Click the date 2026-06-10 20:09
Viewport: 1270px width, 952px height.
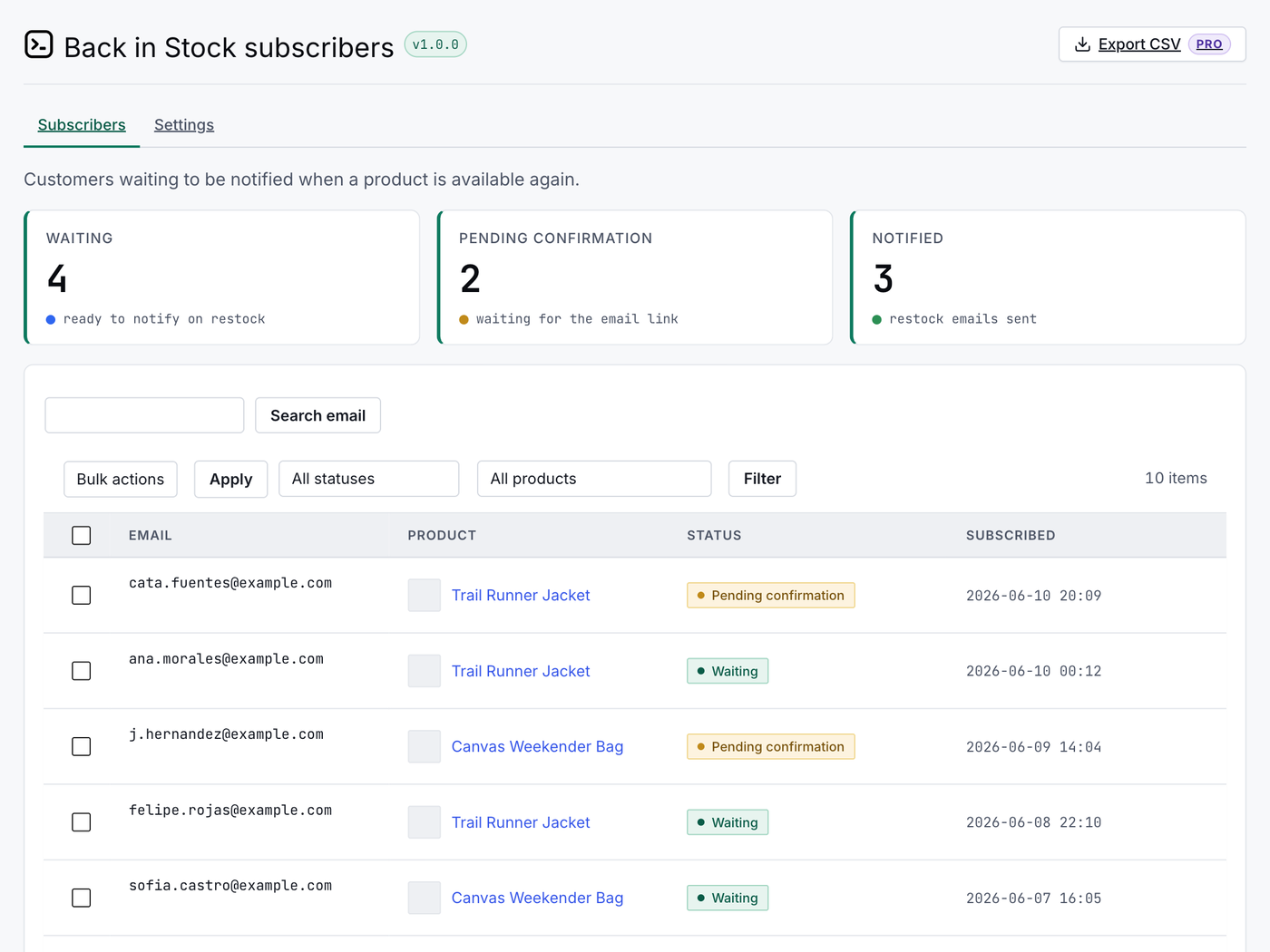click(x=1033, y=596)
